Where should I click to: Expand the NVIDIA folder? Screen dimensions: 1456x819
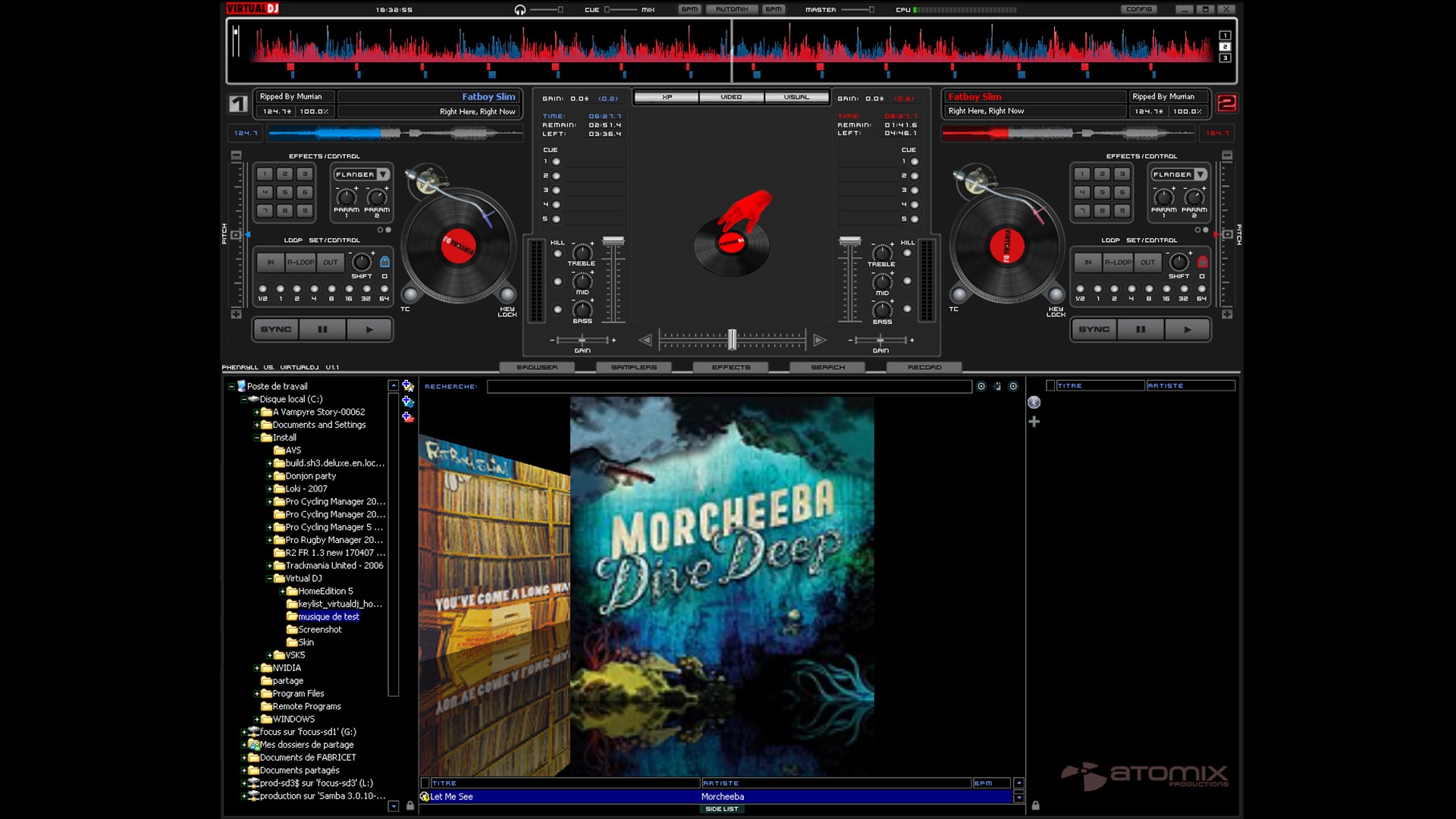coord(256,667)
